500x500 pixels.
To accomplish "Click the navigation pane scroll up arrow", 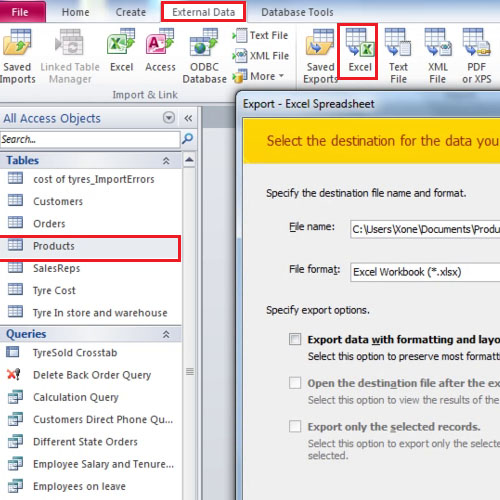I will click(x=189, y=160).
